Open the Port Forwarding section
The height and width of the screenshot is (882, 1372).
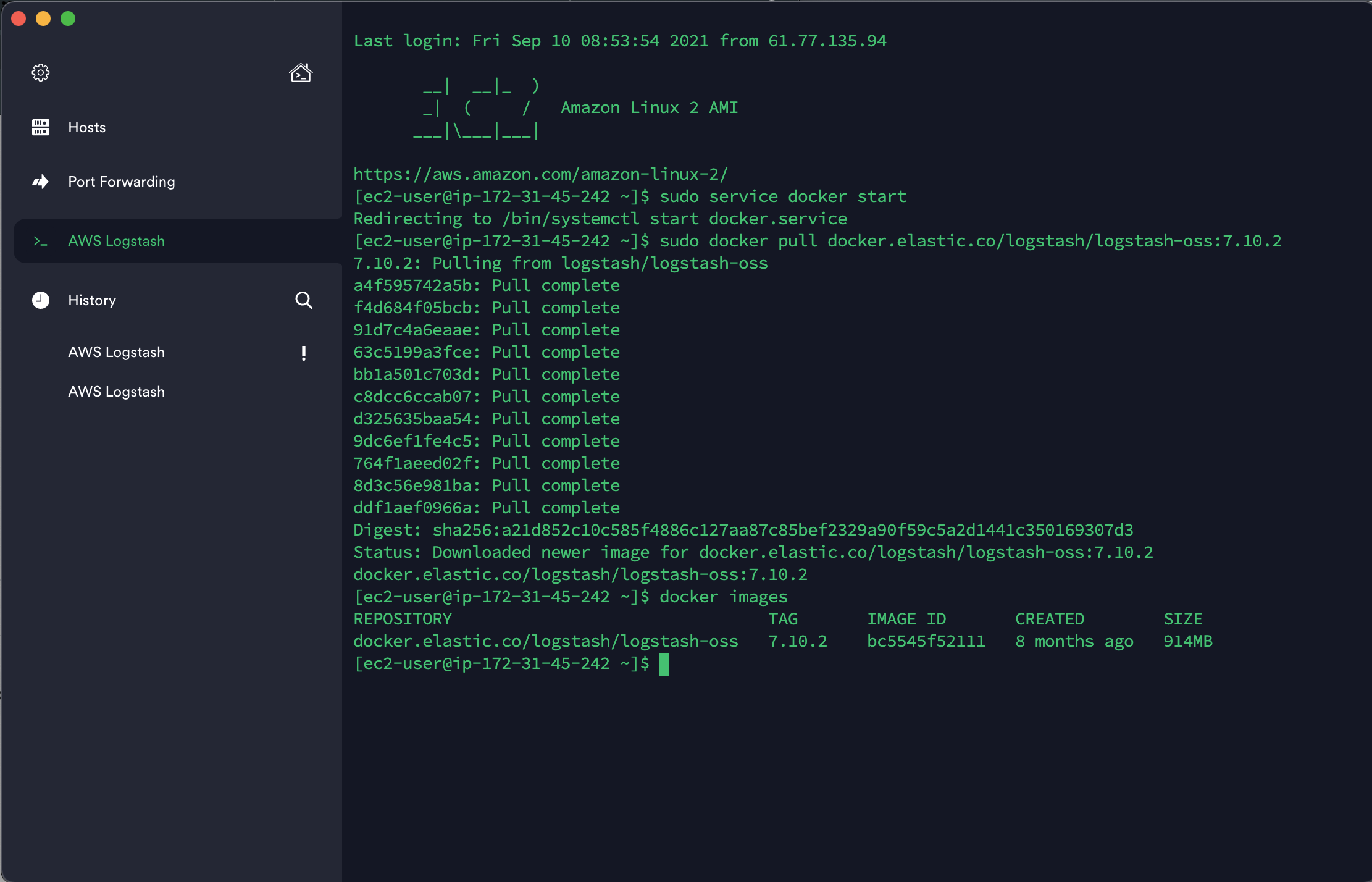[122, 182]
